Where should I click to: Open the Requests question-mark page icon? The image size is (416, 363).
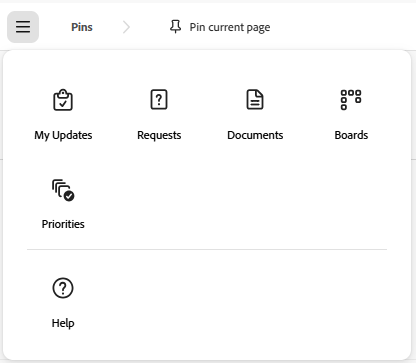[x=159, y=99]
